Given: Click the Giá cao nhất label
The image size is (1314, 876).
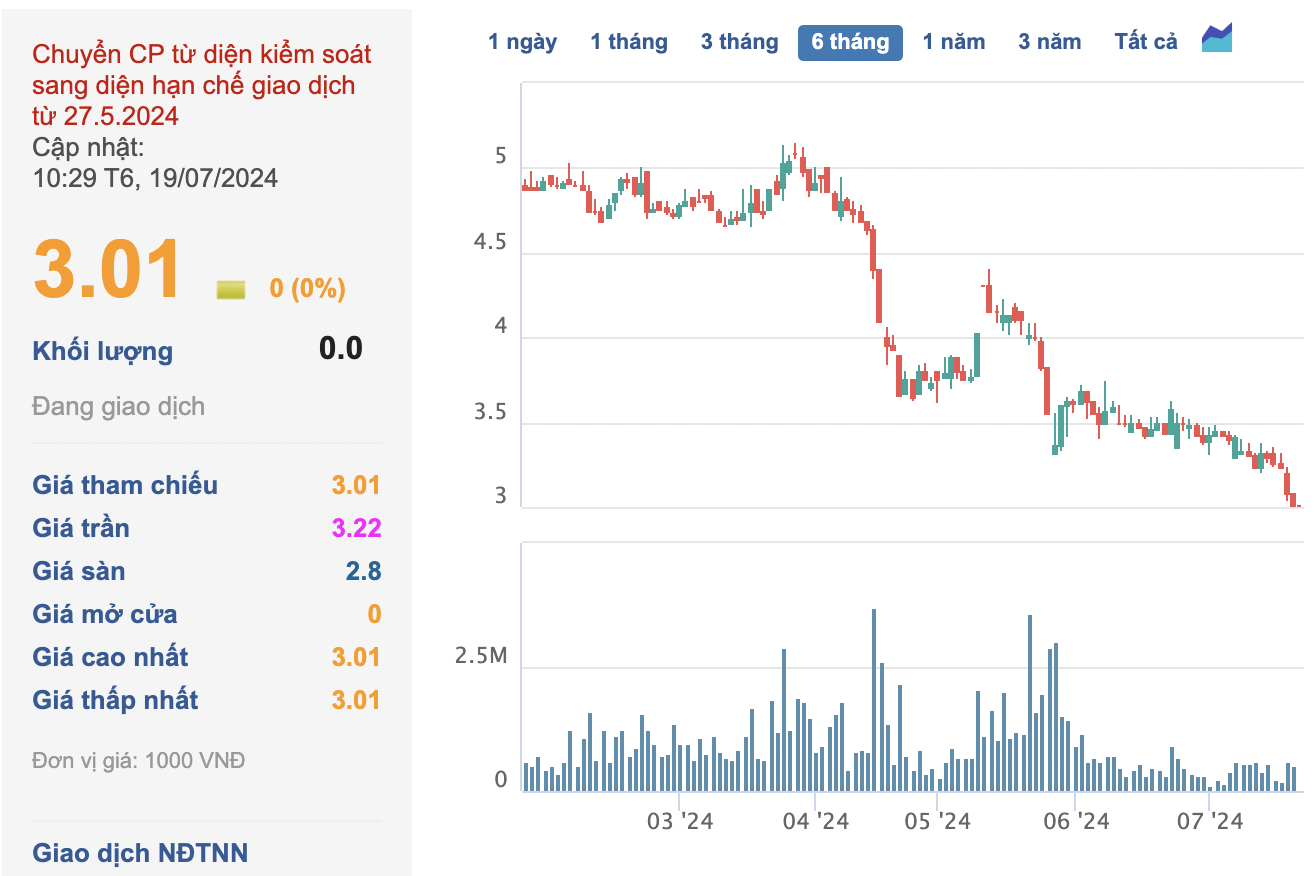Looking at the screenshot, I should pos(110,657).
